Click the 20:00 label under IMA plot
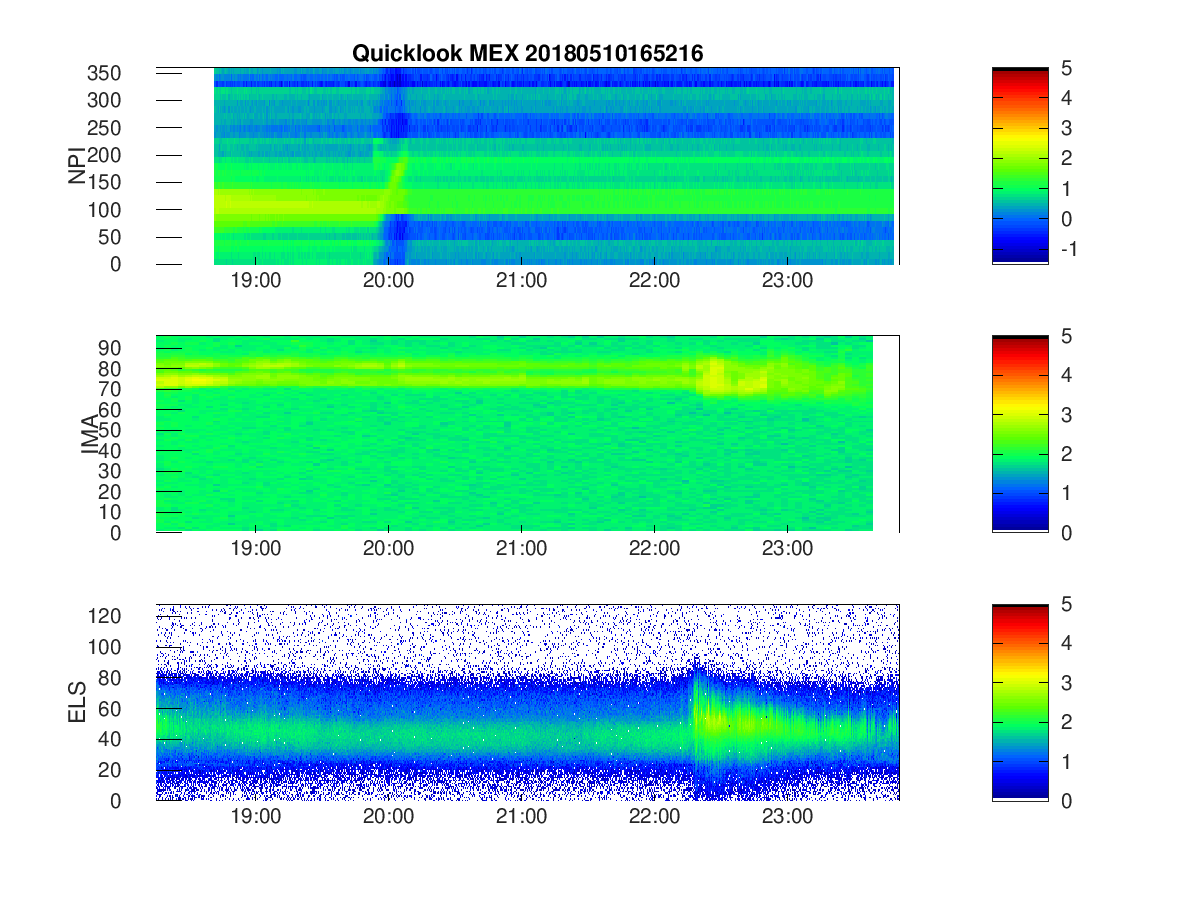1200x900 pixels. [388, 549]
